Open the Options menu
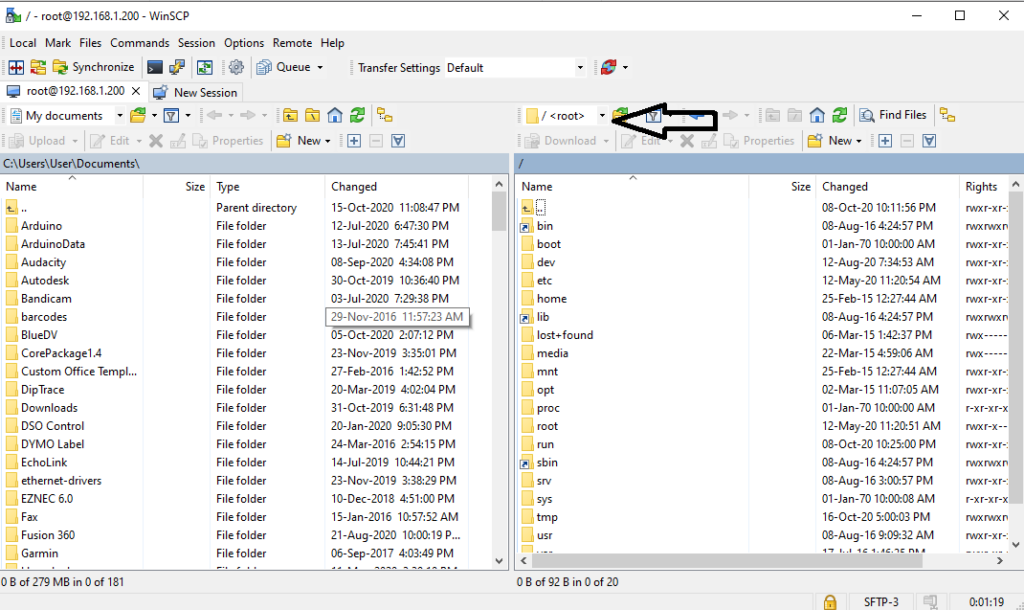Viewport: 1024px width, 610px height. click(x=244, y=43)
